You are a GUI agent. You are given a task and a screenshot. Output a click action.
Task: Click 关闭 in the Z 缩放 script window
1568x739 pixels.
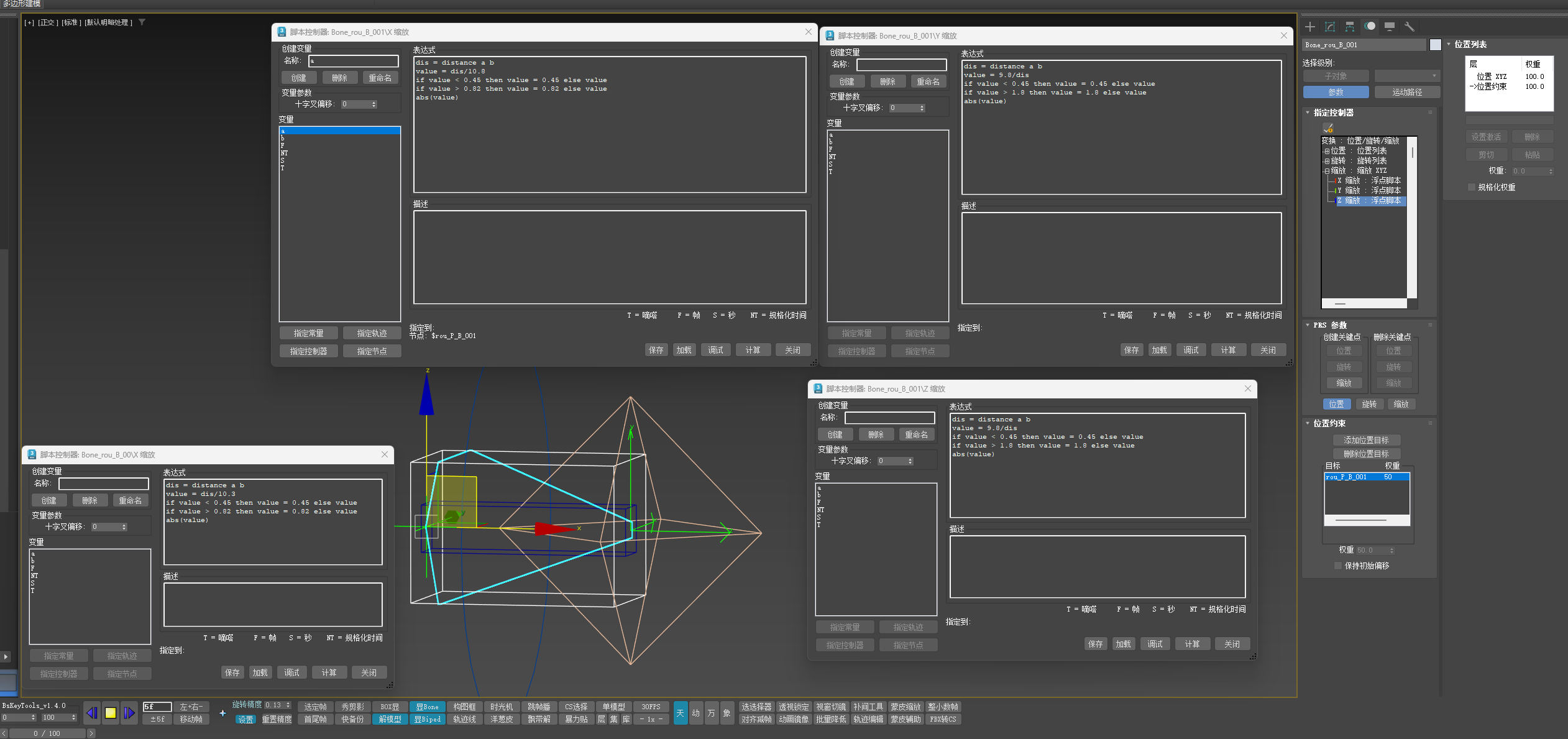pyautogui.click(x=1232, y=645)
